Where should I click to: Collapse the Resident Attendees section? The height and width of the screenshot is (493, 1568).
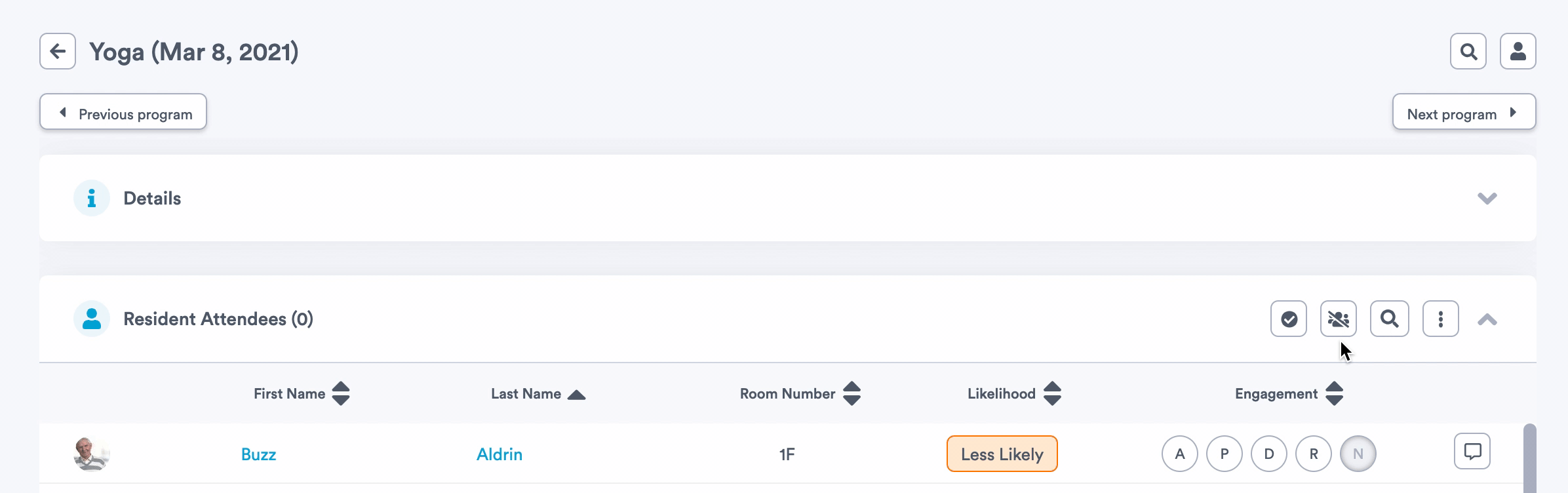click(1487, 319)
